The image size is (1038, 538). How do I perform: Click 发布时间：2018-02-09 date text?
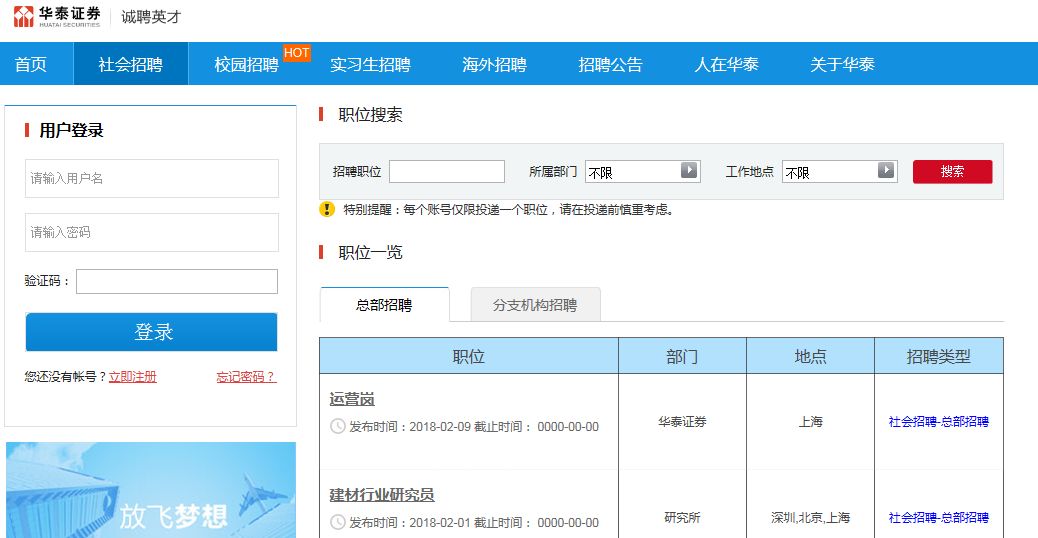410,427
